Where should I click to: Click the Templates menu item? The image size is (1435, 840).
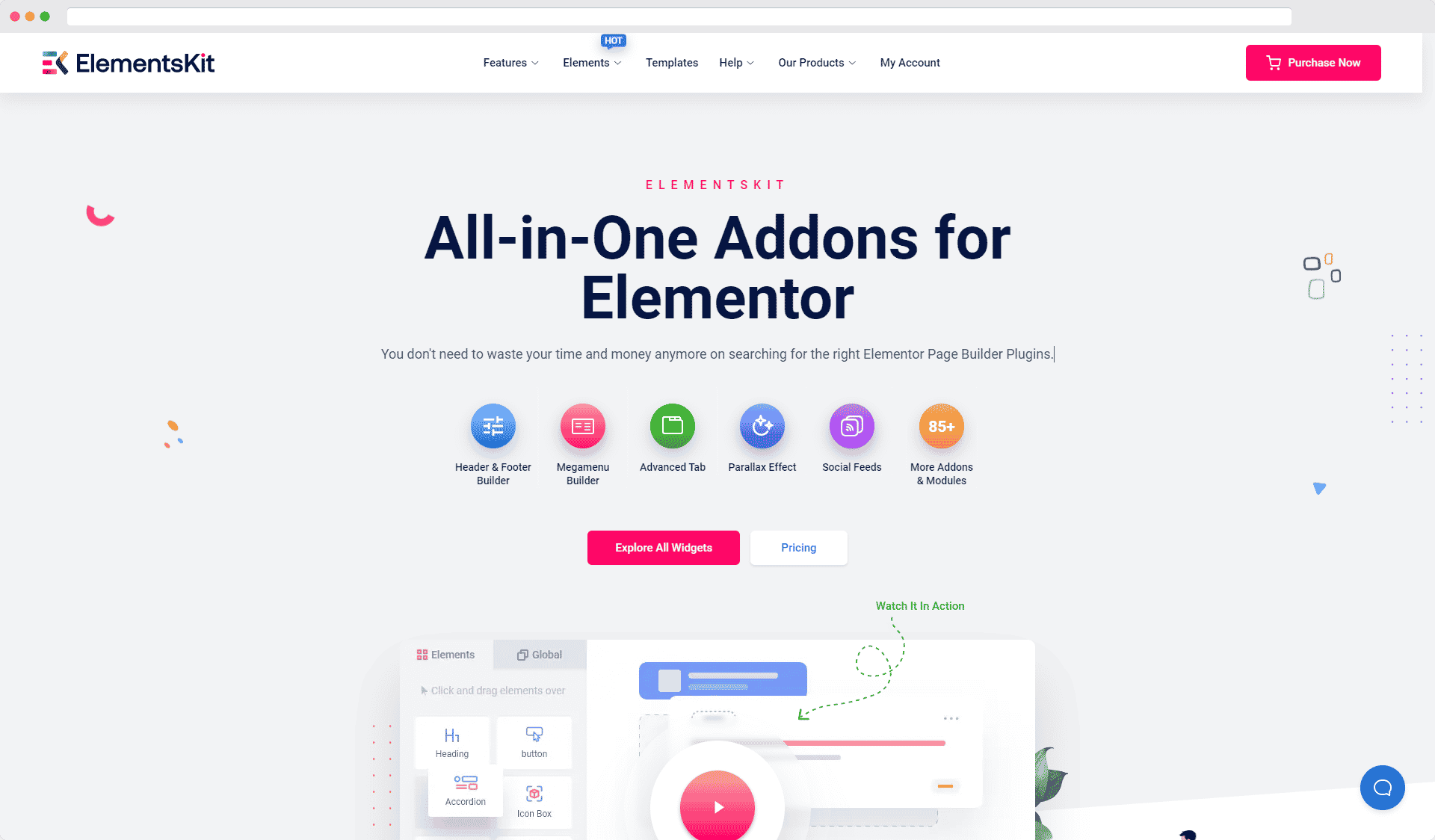671,62
